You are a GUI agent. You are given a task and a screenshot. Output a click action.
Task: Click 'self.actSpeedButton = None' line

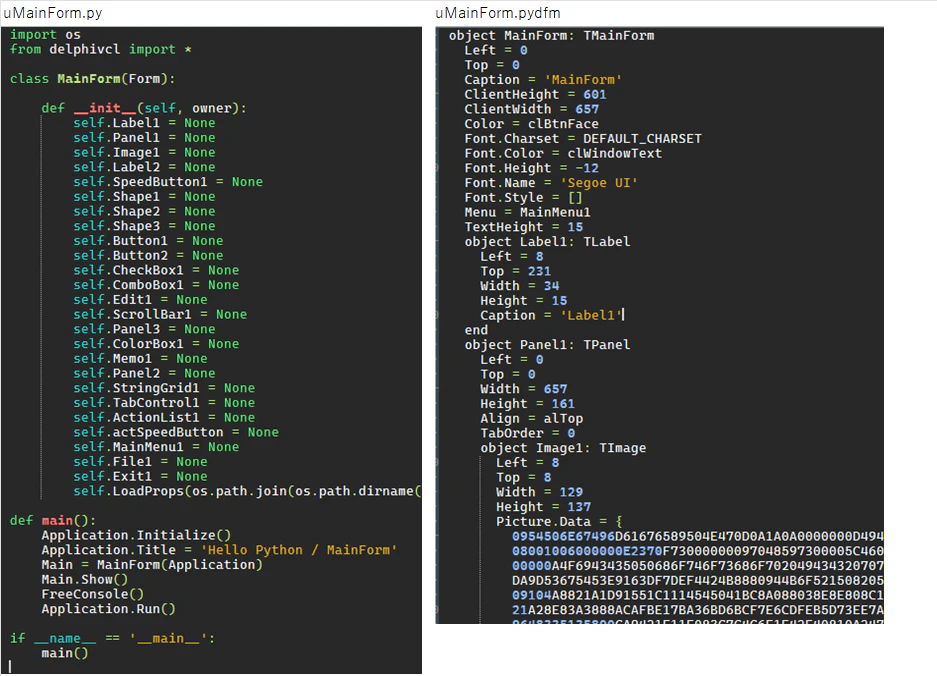pyautogui.click(x=176, y=432)
